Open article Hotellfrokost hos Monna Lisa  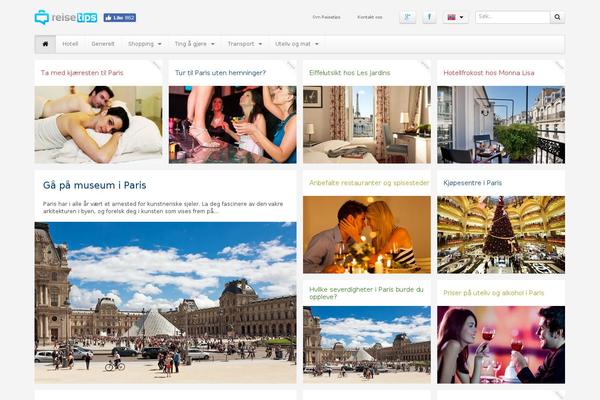point(489,73)
